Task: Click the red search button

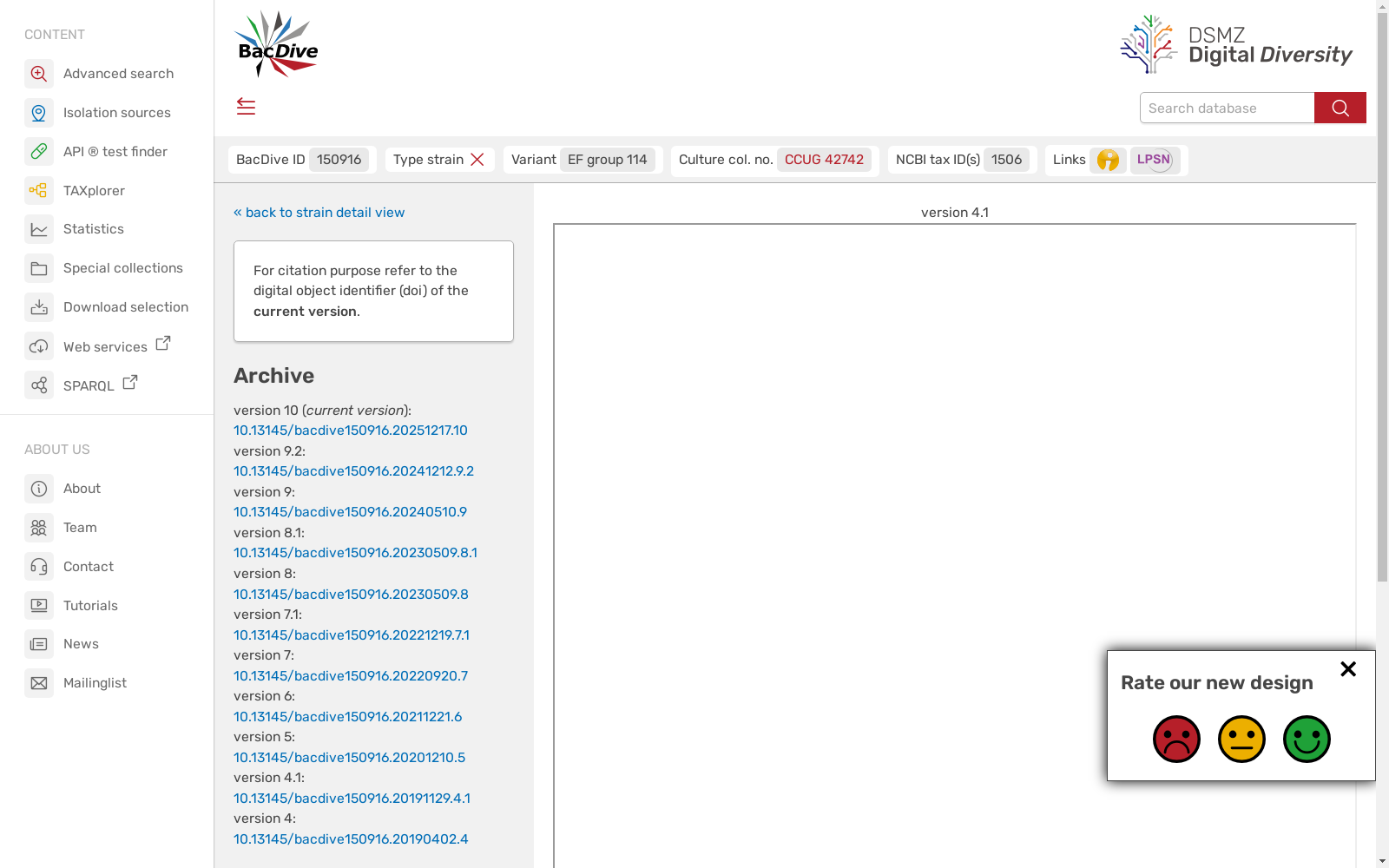Action: pos(1340,108)
